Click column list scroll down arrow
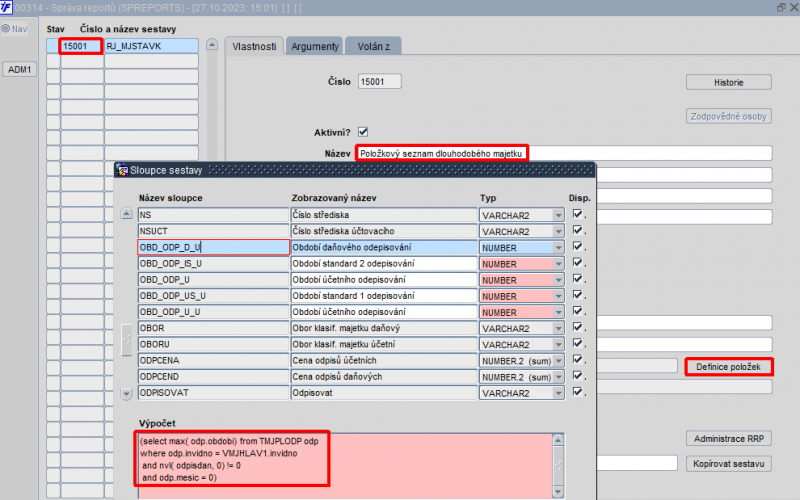Screen dimensions: 800x500 click(x=126, y=393)
